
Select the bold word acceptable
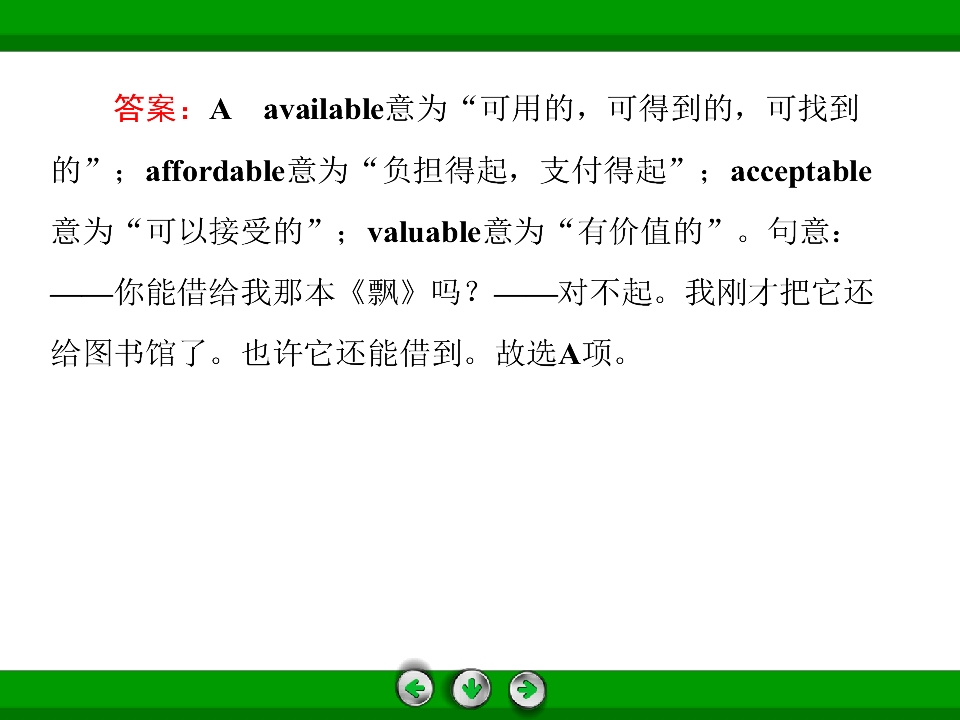point(801,171)
